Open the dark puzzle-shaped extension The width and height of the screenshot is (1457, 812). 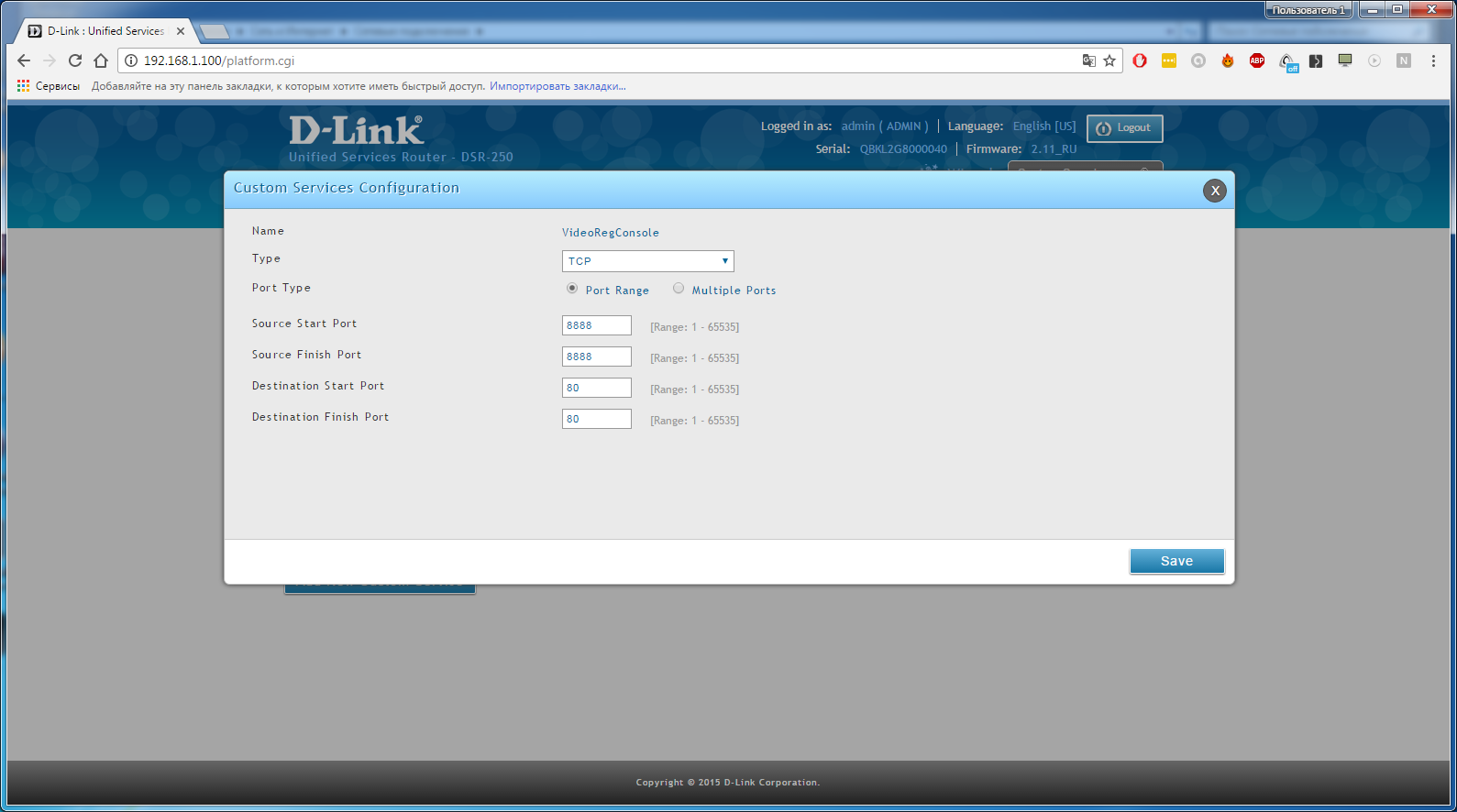pyautogui.click(x=1316, y=60)
